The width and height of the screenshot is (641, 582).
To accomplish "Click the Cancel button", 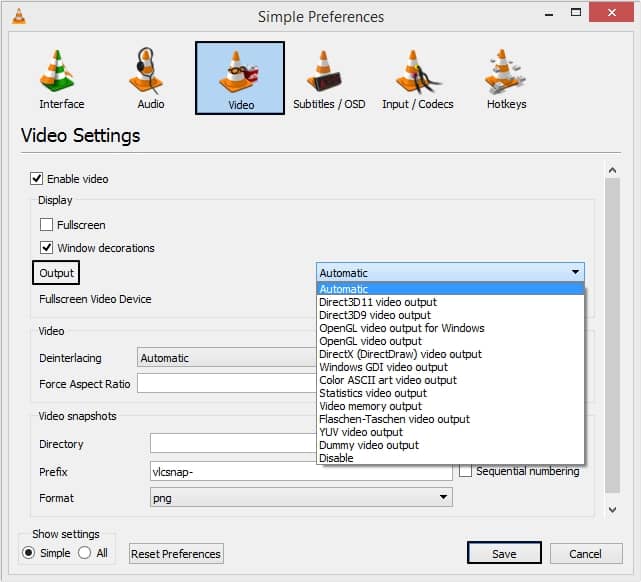I will [x=586, y=554].
